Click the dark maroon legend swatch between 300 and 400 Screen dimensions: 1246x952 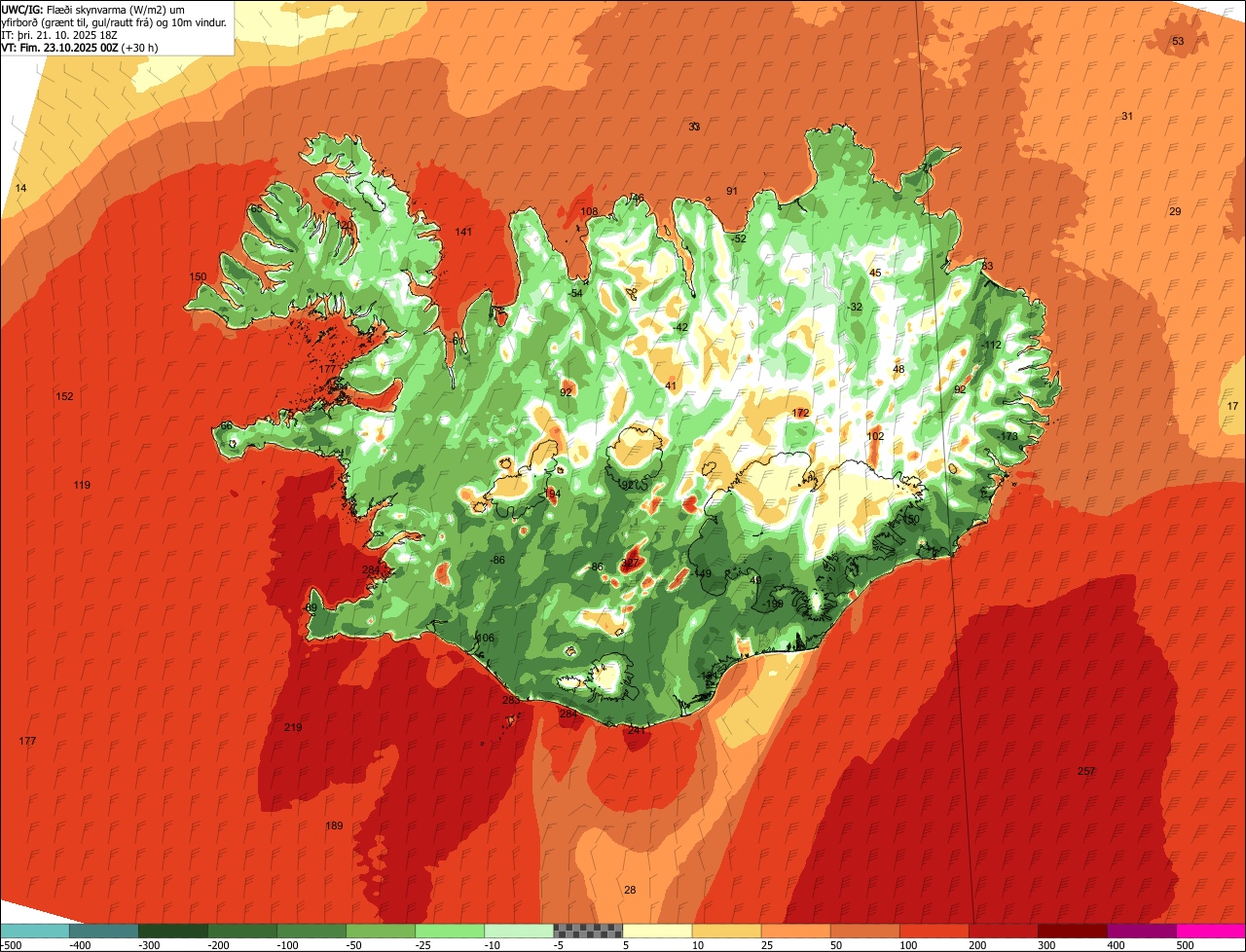point(1073,931)
